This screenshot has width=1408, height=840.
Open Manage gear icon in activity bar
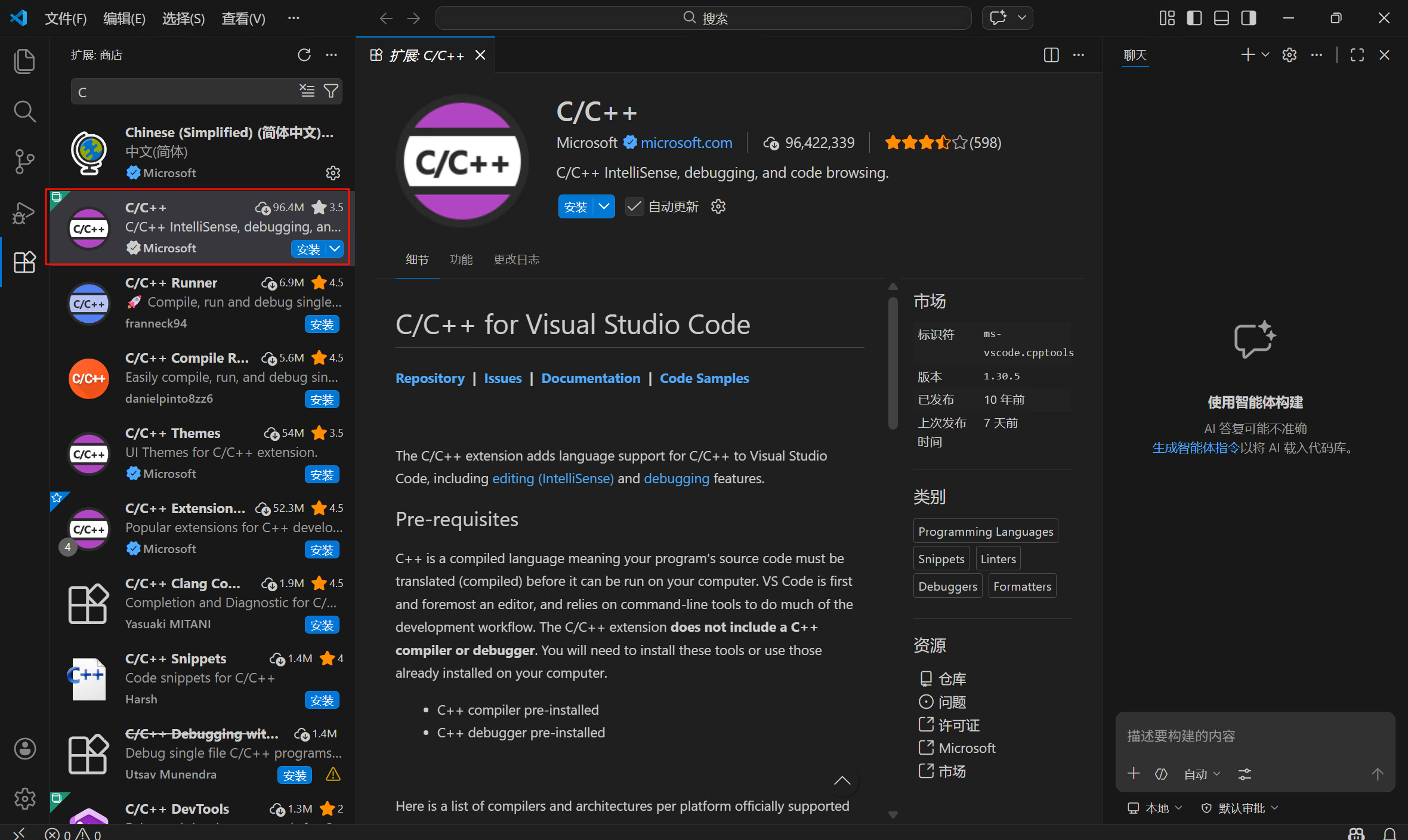click(x=24, y=798)
